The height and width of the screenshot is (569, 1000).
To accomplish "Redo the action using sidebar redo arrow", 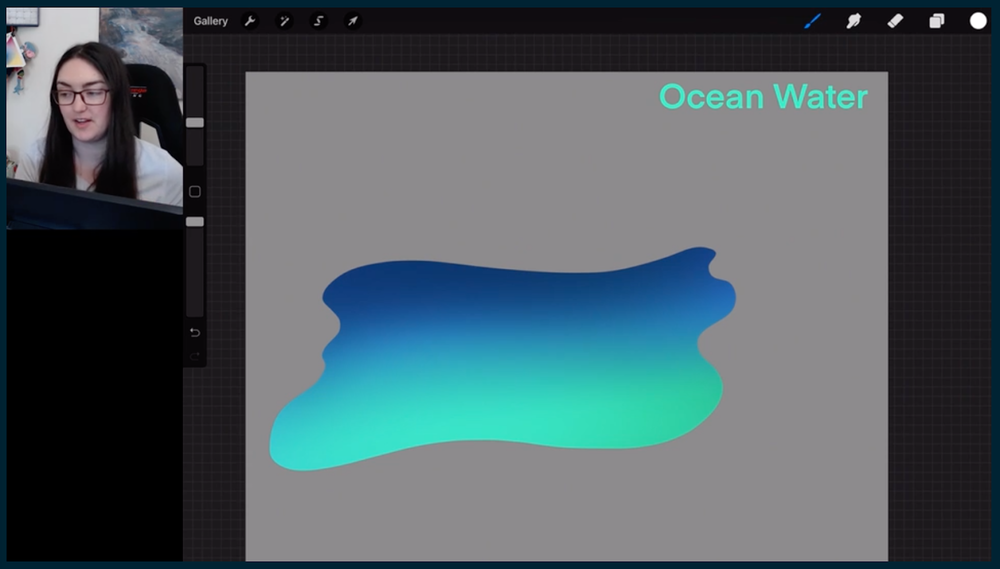I will pos(195,355).
